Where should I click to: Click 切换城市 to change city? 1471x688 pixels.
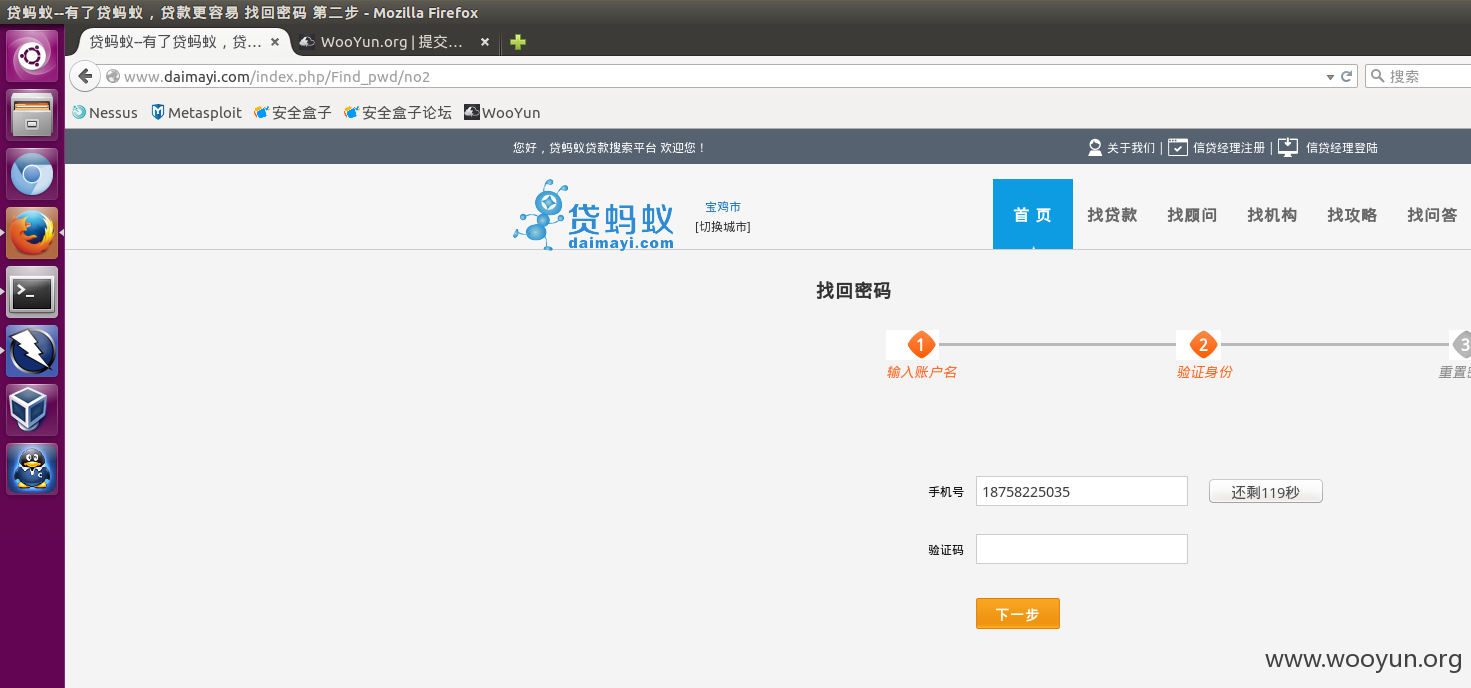723,227
